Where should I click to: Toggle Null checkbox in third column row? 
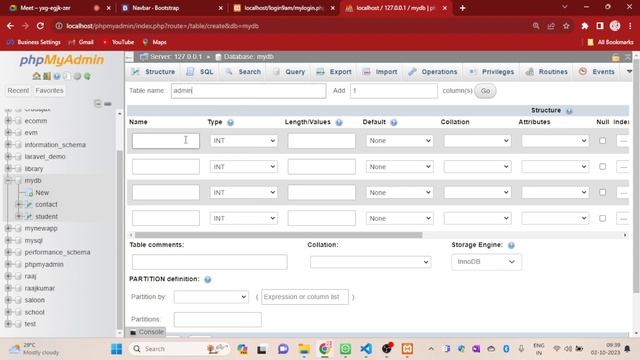[x=602, y=192]
